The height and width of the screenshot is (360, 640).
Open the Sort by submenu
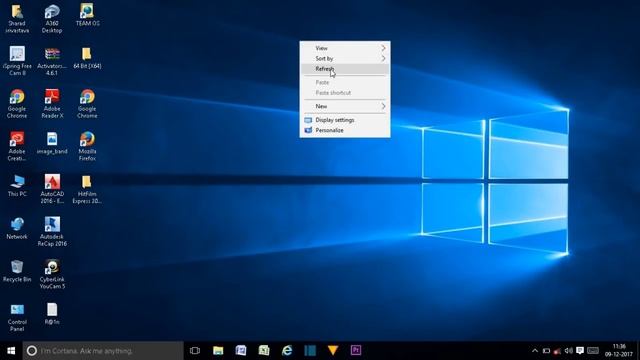(345, 59)
